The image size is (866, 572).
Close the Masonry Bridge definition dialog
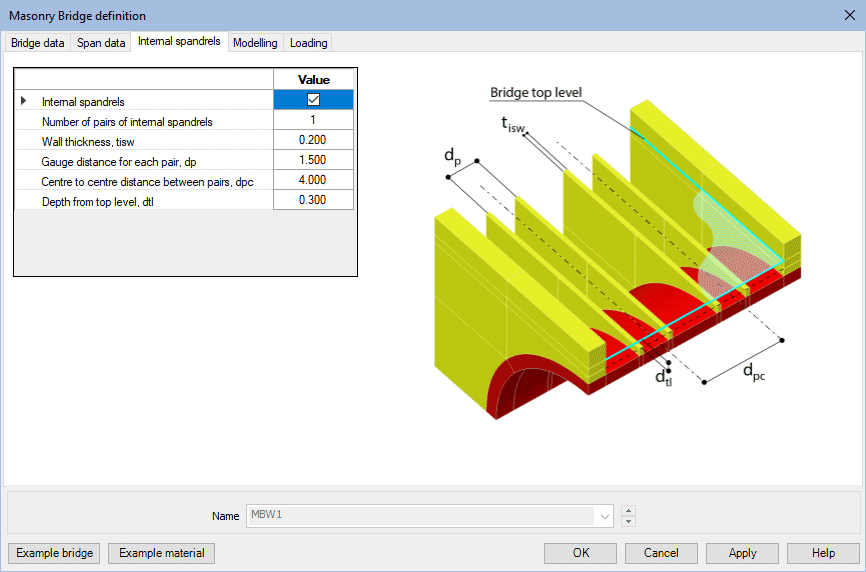click(x=848, y=15)
